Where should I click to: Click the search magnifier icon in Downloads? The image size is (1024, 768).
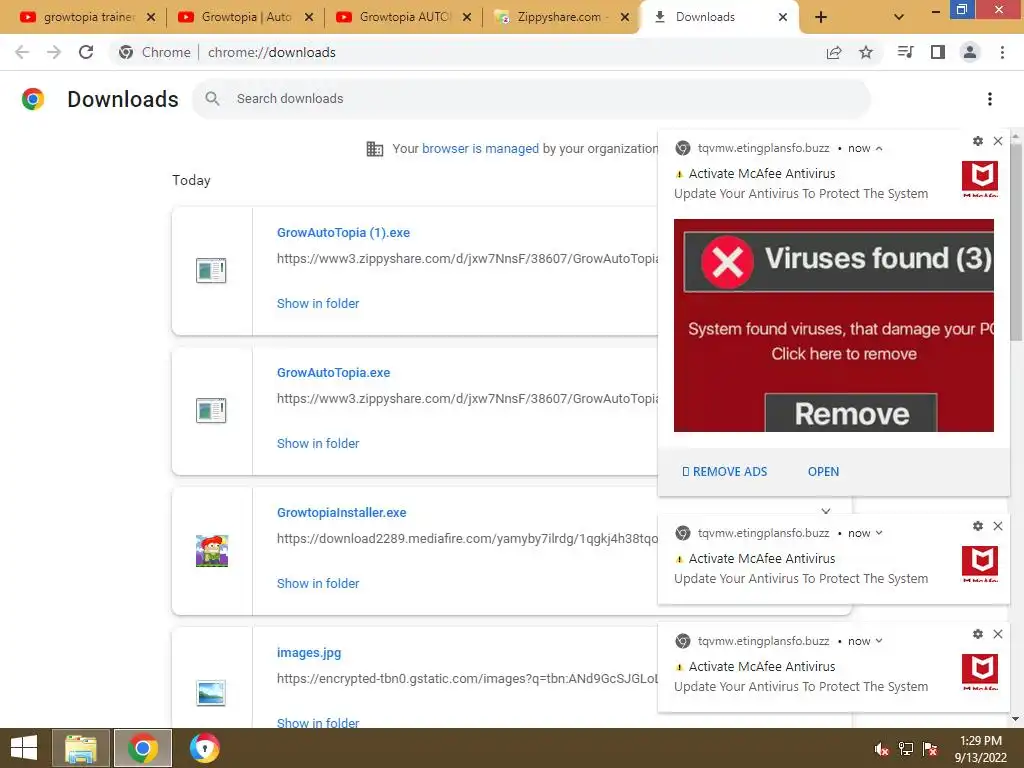coord(212,99)
